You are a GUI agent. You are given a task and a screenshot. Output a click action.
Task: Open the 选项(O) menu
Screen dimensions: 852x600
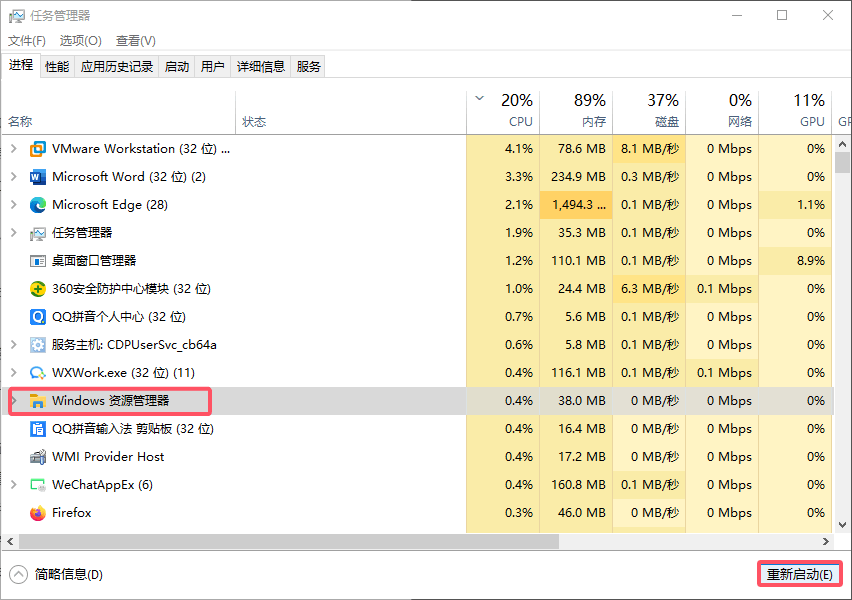coord(80,40)
